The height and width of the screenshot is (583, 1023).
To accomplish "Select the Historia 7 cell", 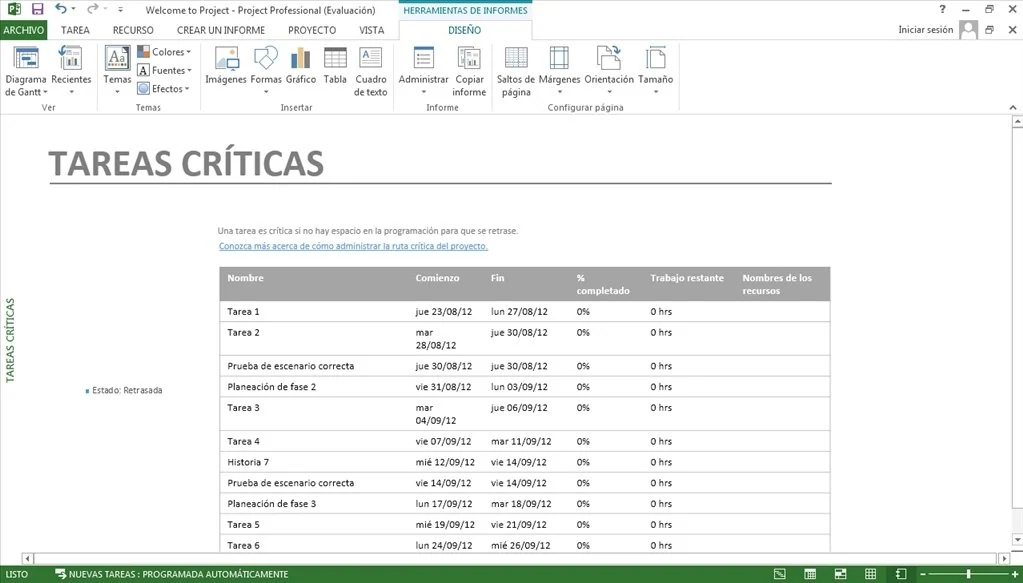I will pos(248,462).
